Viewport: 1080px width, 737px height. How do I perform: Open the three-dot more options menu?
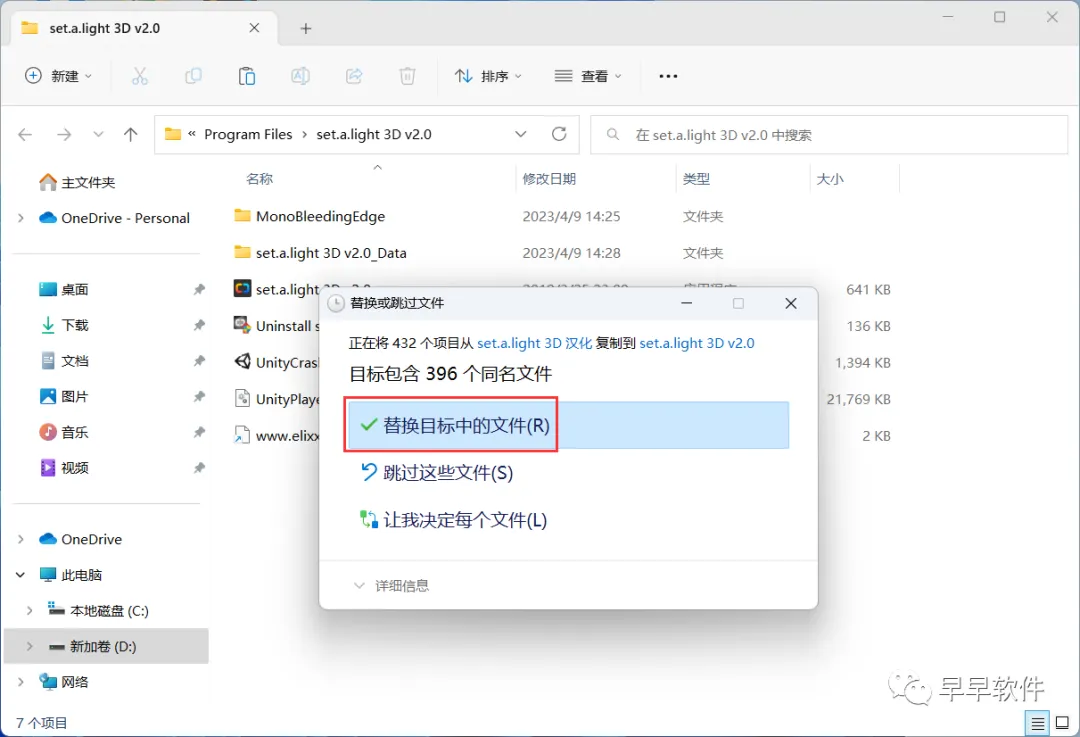[667, 76]
